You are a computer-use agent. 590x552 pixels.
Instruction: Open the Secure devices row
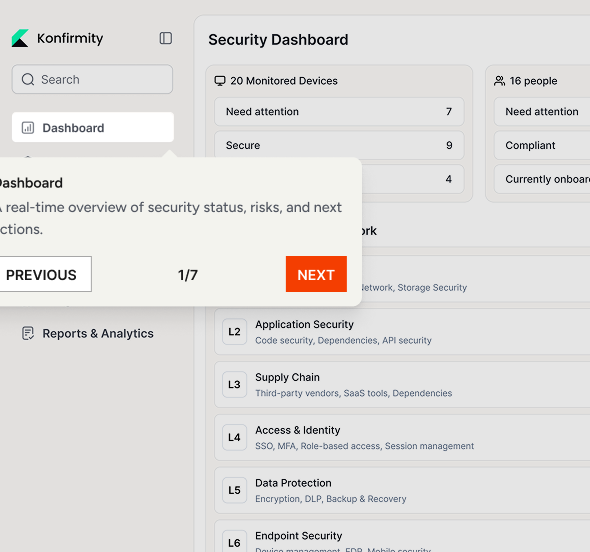(x=339, y=145)
